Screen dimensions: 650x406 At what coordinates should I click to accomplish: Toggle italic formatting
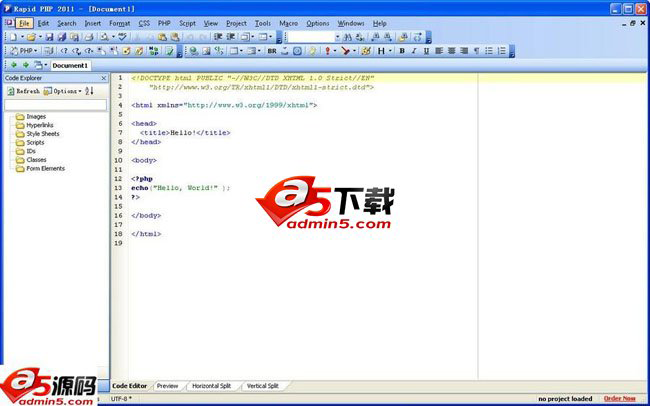pos(414,51)
